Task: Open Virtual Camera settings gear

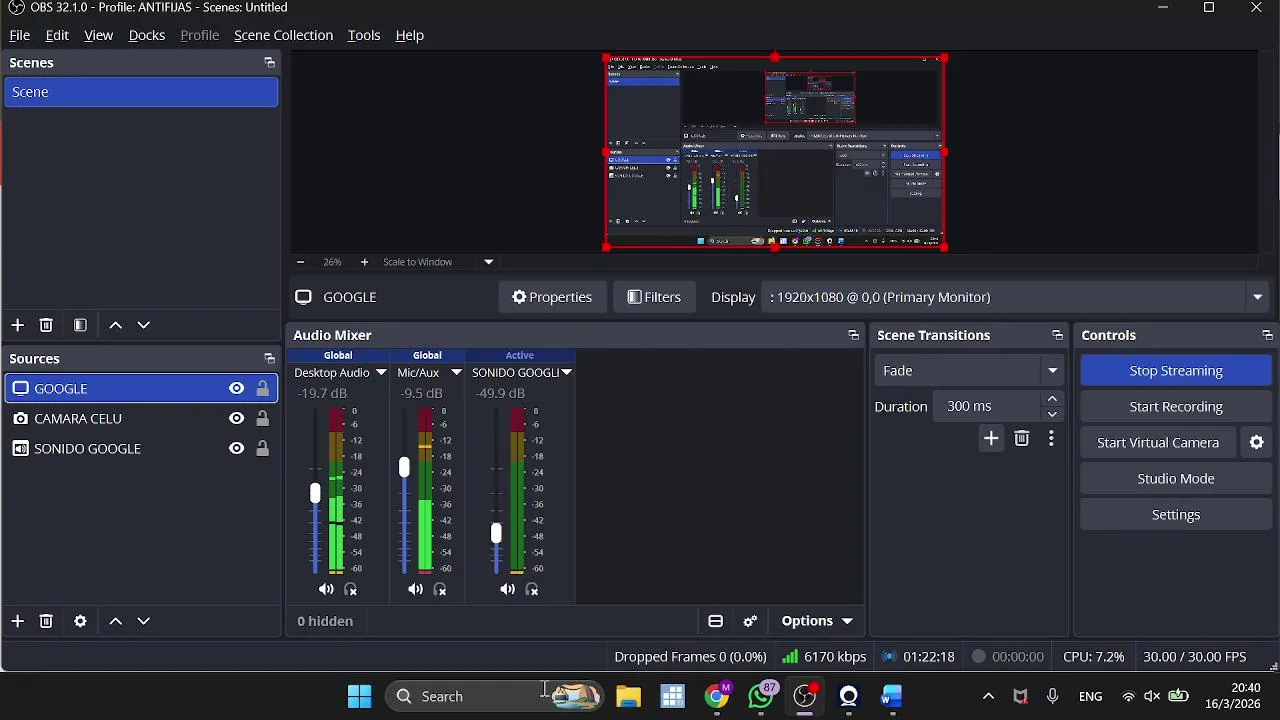Action: click(1257, 443)
